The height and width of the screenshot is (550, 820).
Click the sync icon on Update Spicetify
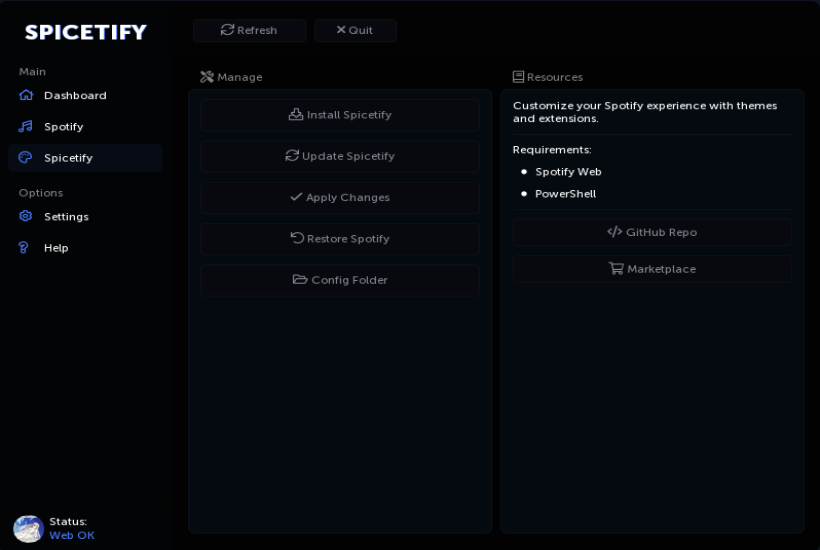pos(292,155)
